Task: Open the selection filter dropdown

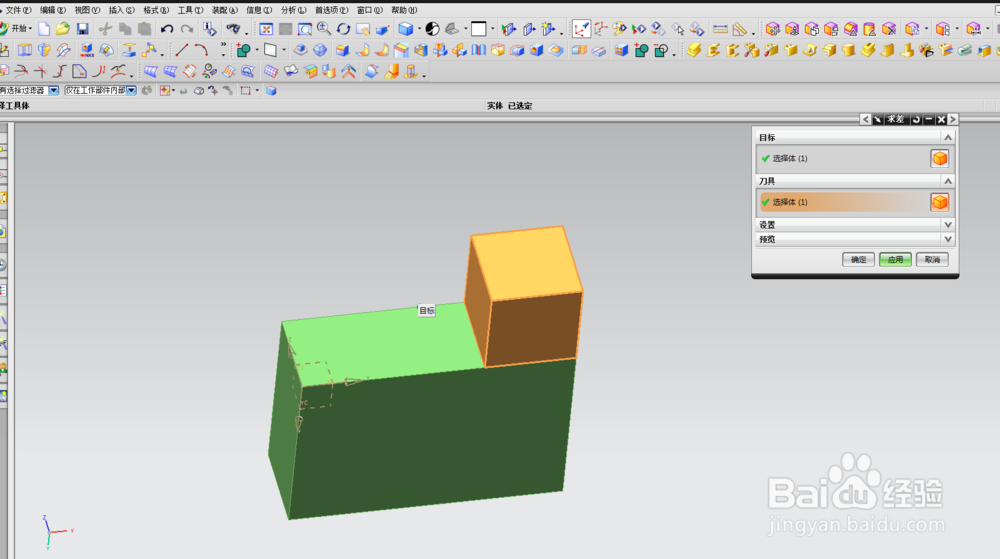Action: point(54,91)
